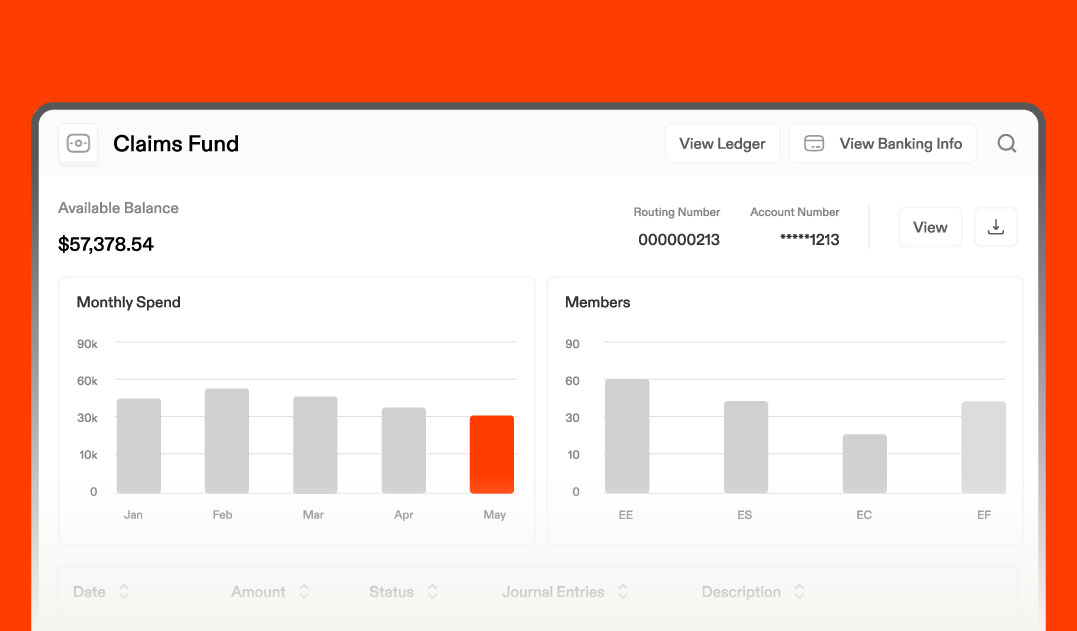Open the View Ledger button
The width and height of the screenshot is (1077, 631).
point(723,144)
